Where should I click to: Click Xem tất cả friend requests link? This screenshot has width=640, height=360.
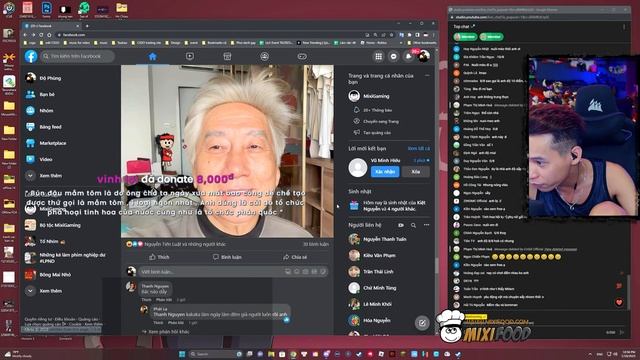click(x=419, y=149)
